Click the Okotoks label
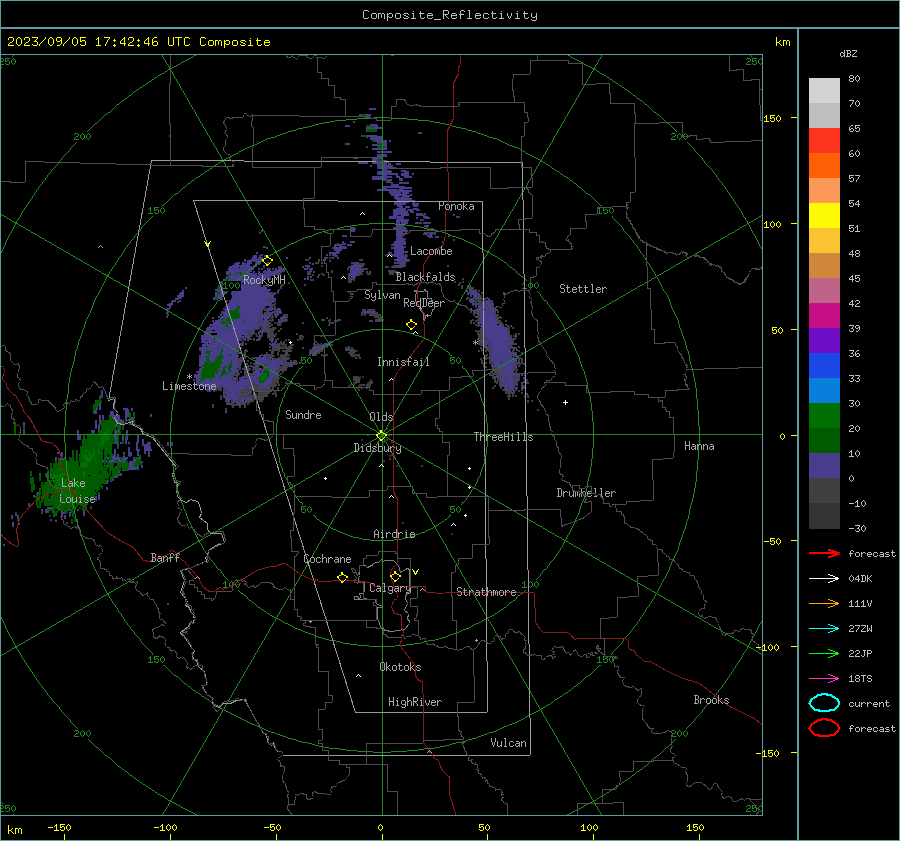900x841 pixels. point(400,667)
